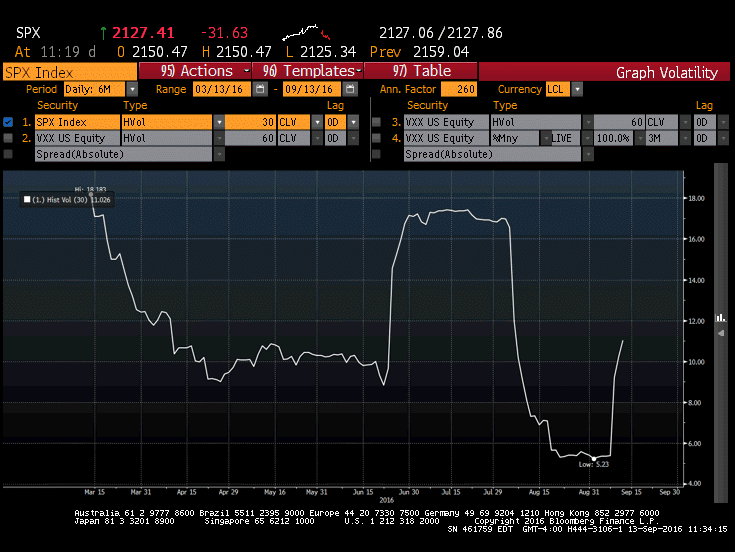Open the 95) Actions menu

[x=195, y=71]
